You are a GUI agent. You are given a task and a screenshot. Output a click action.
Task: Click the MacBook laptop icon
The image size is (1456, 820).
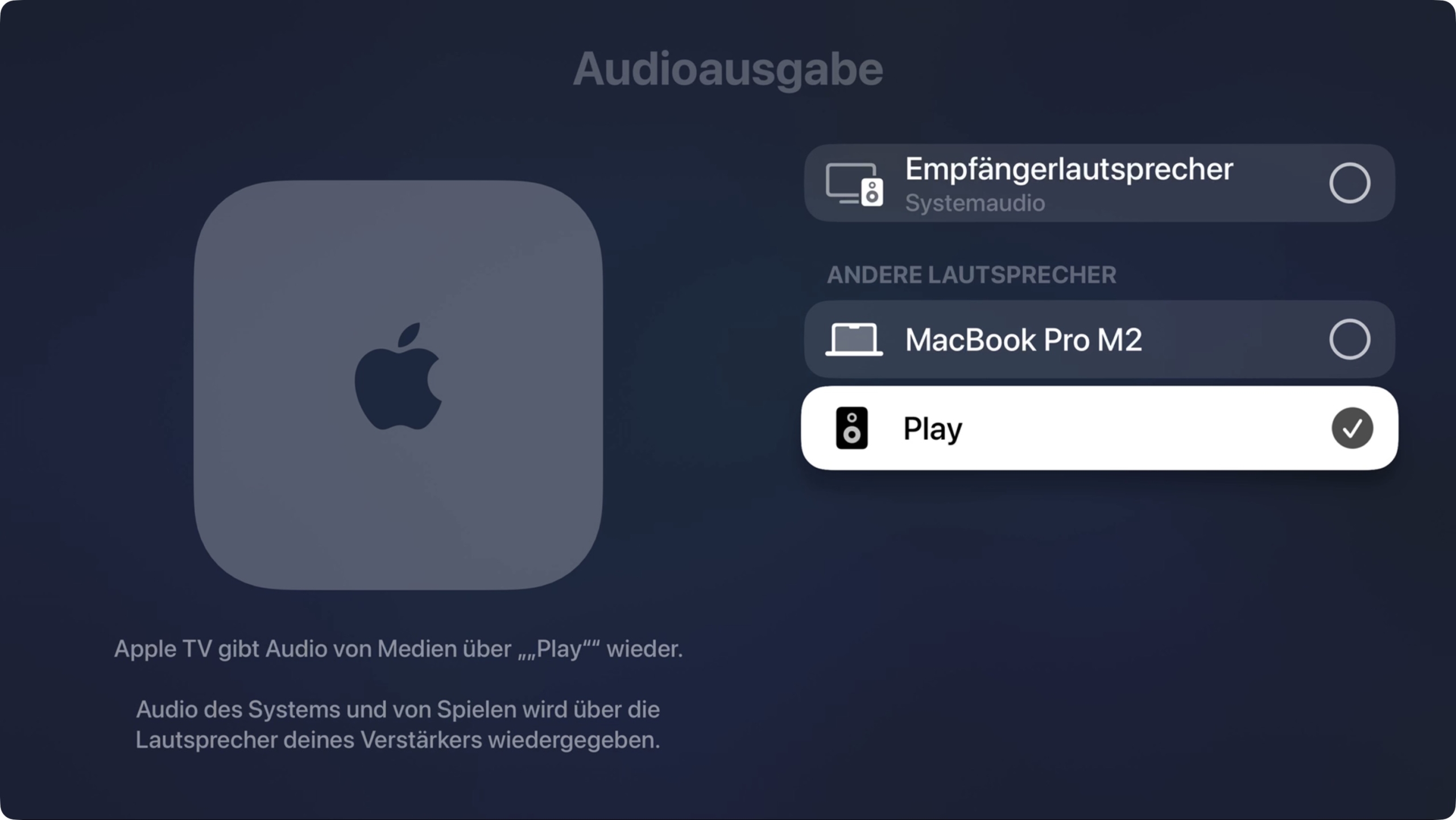point(854,340)
